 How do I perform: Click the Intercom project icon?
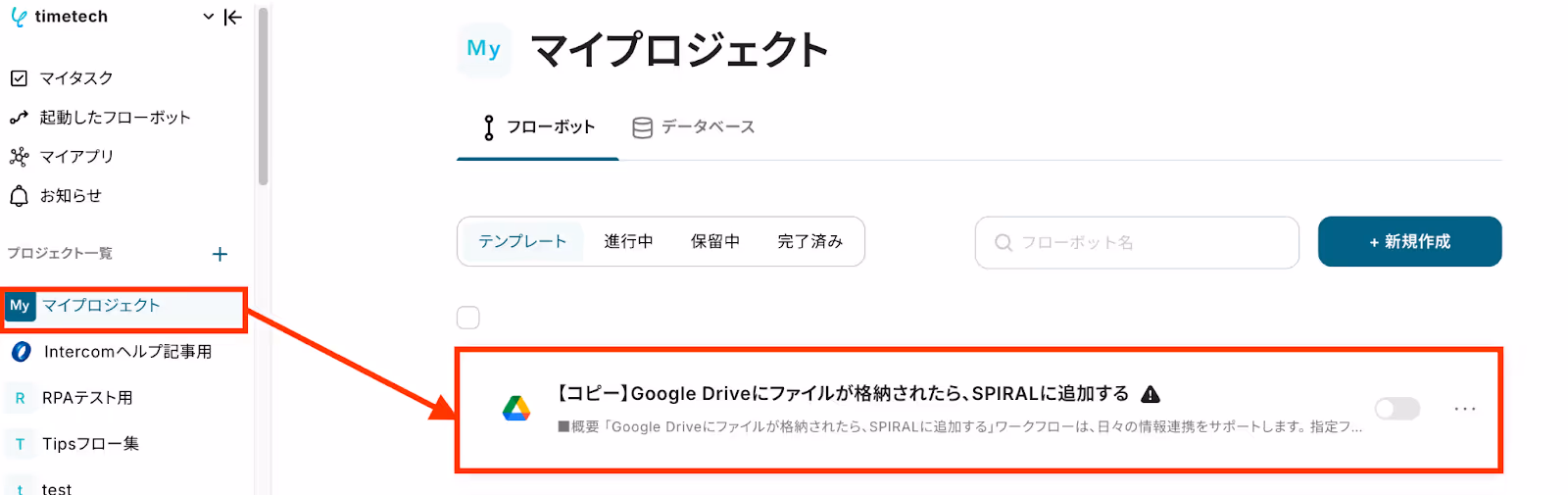(21, 352)
